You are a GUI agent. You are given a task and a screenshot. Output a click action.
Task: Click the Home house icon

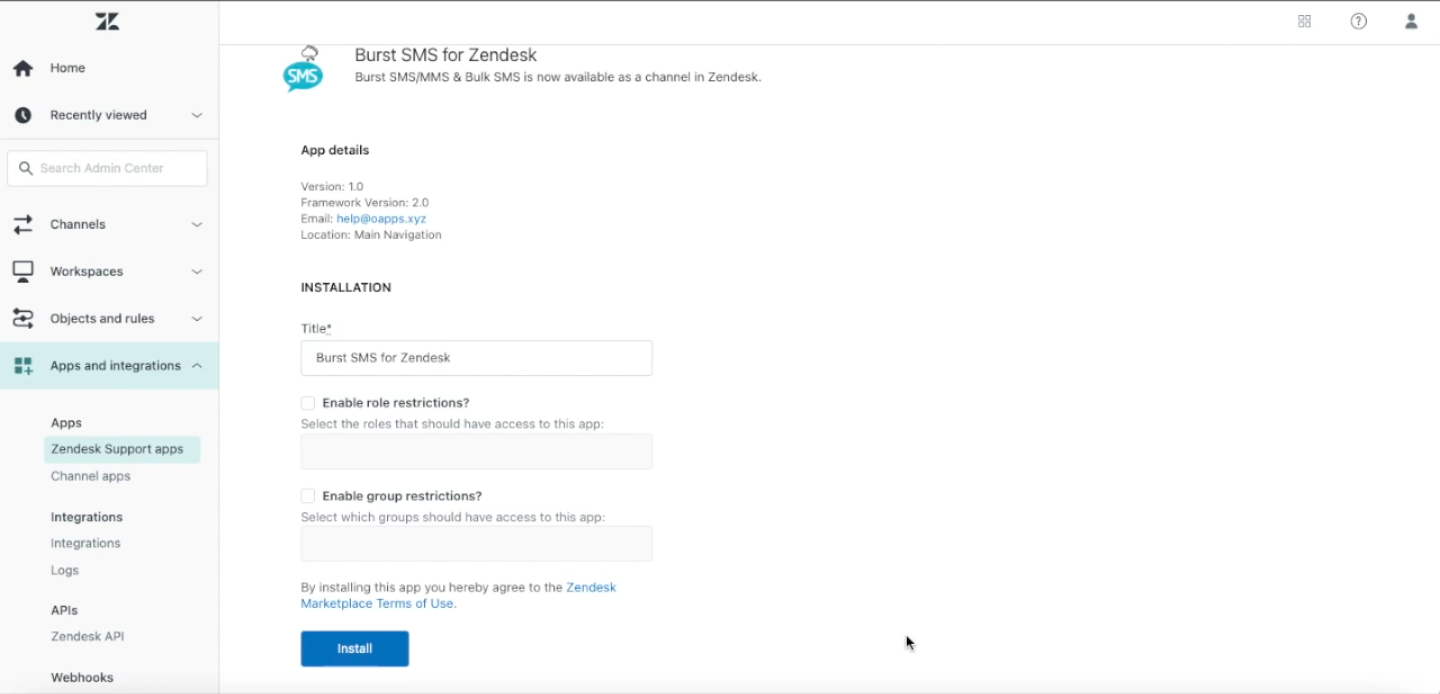pyautogui.click(x=23, y=68)
